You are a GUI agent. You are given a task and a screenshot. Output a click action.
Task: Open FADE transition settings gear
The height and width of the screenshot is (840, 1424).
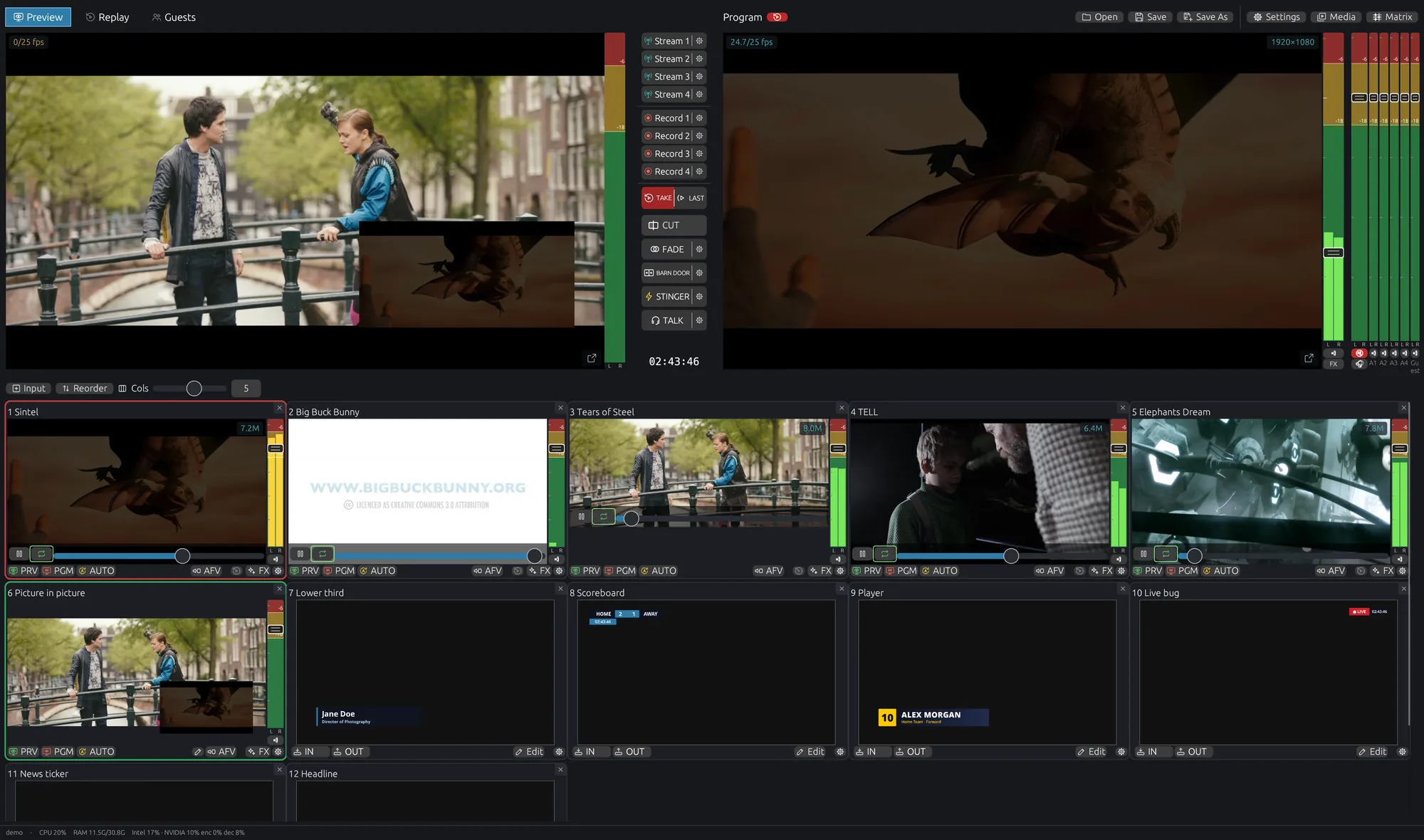coord(699,249)
